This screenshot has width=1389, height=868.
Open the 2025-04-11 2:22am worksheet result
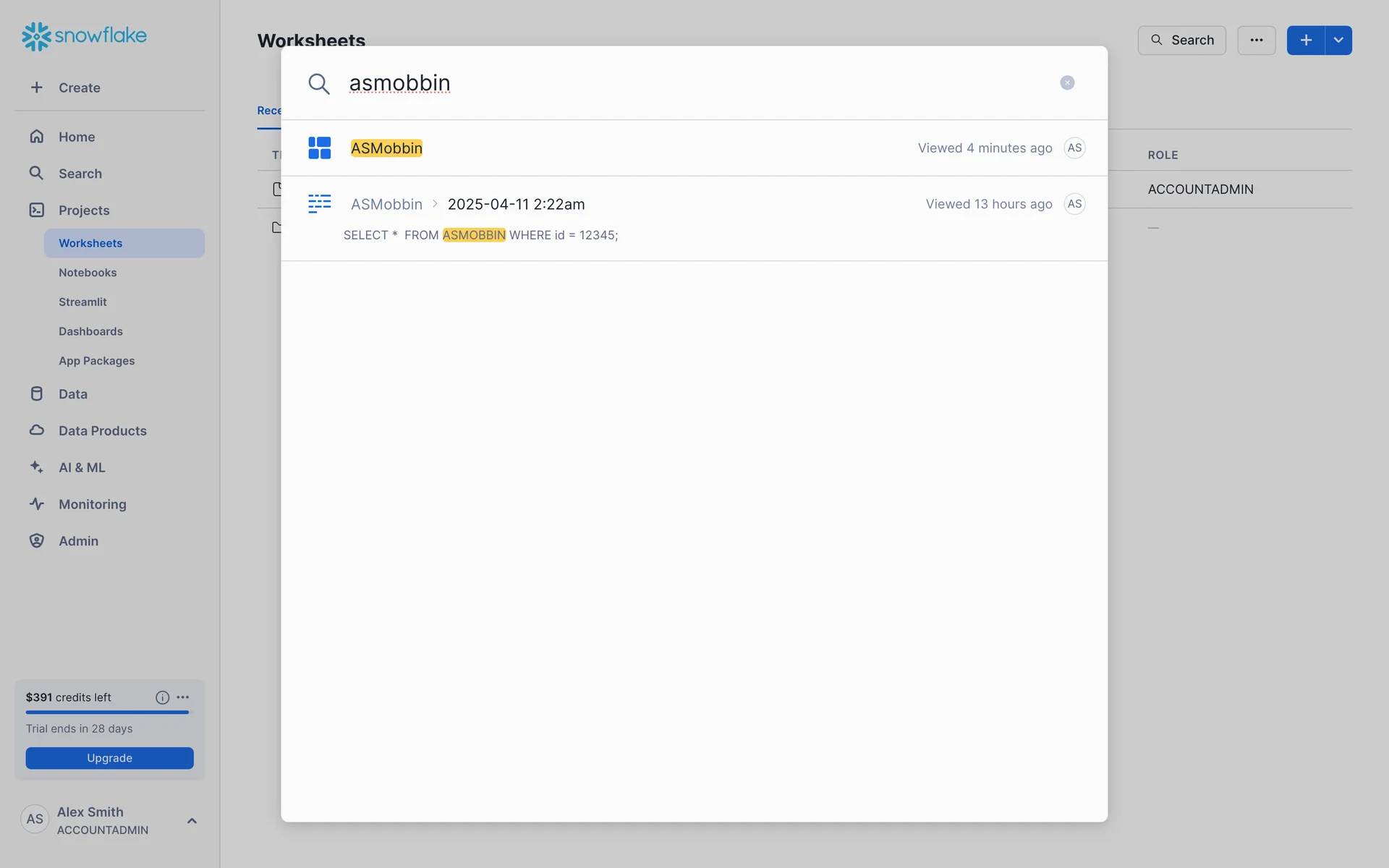click(x=516, y=205)
